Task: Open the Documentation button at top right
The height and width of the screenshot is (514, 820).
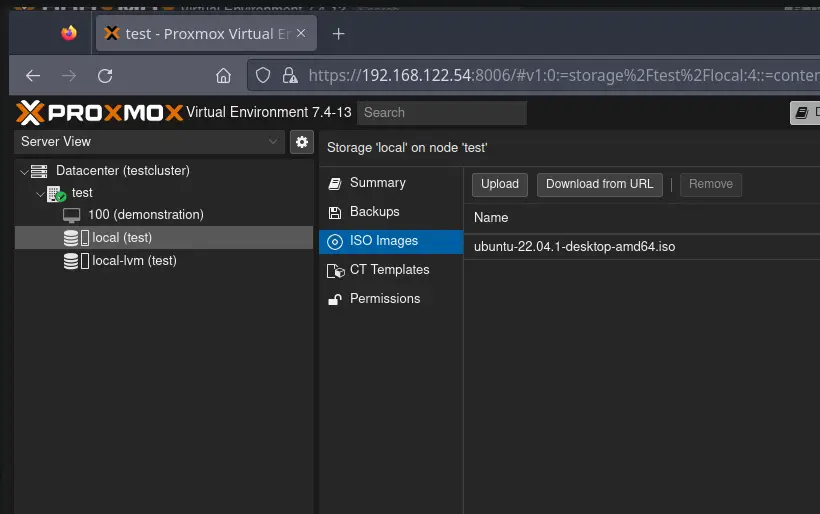Action: pyautogui.click(x=805, y=112)
